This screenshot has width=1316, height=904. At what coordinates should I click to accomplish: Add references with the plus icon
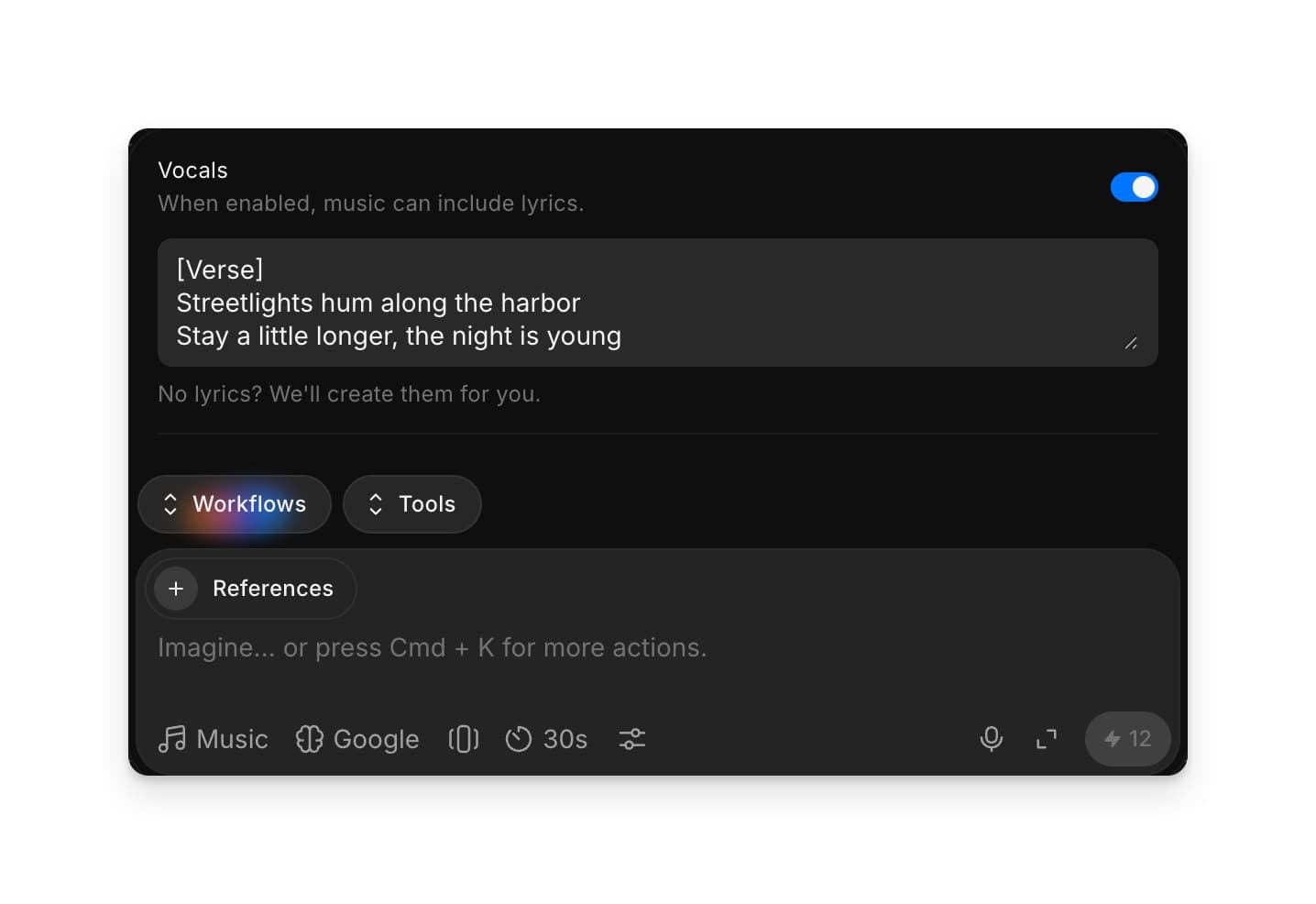point(176,589)
